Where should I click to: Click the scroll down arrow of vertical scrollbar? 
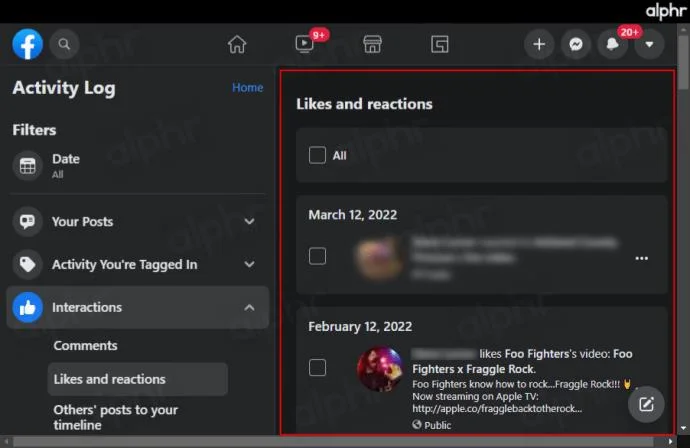pos(683,428)
